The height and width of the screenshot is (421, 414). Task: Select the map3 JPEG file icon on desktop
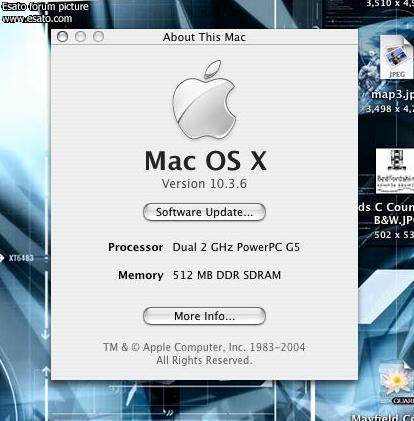pos(397,57)
